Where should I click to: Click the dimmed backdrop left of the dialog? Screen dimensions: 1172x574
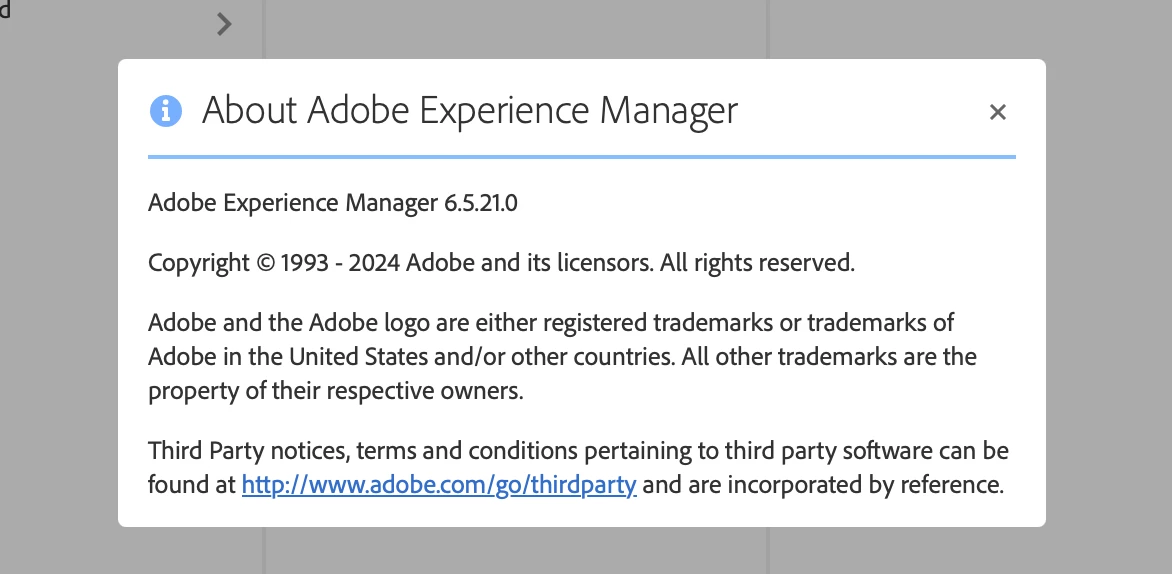click(58, 300)
